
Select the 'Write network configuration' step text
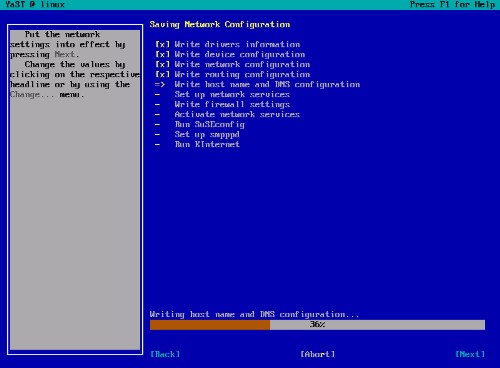point(242,64)
